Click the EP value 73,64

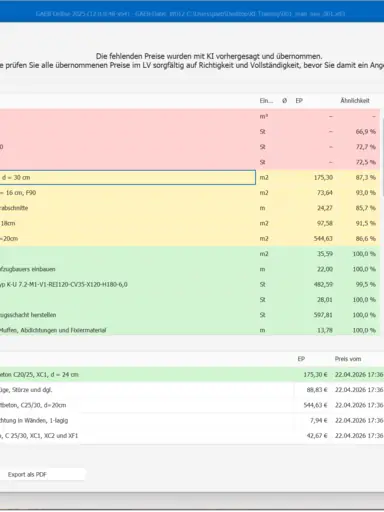click(325, 193)
